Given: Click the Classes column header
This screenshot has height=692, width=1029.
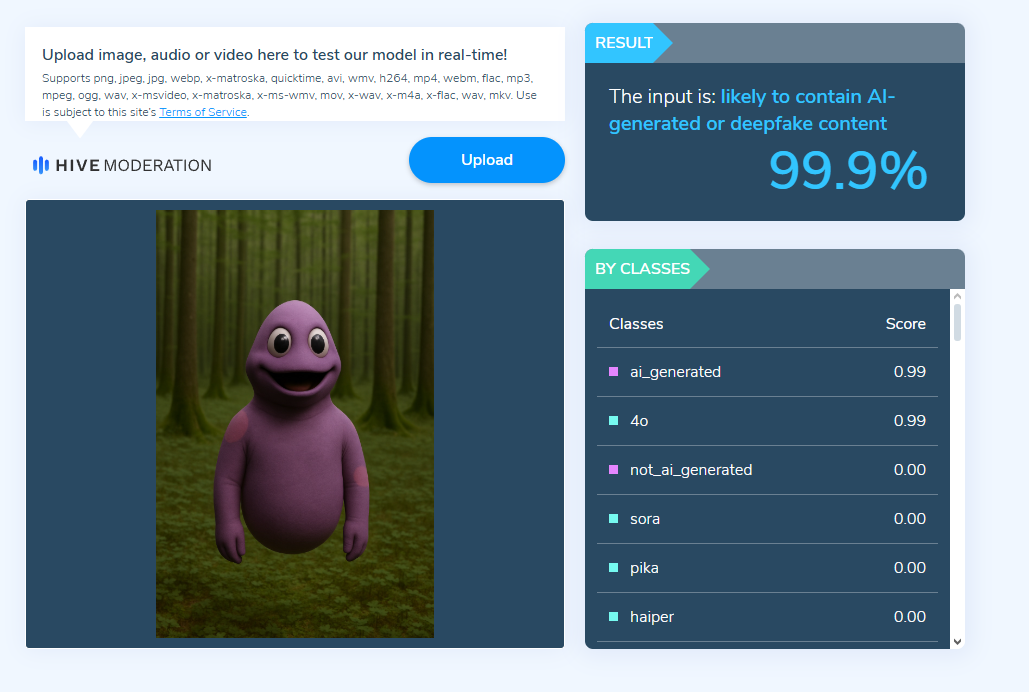Looking at the screenshot, I should tap(636, 324).
